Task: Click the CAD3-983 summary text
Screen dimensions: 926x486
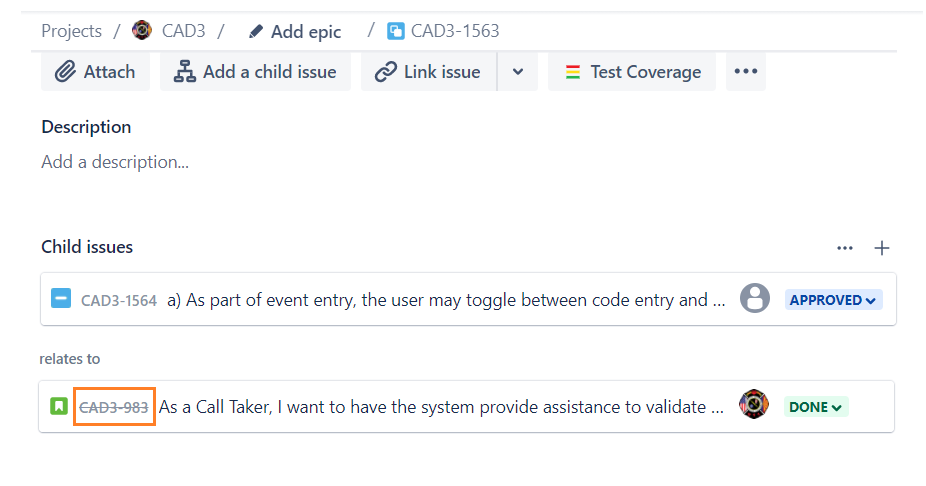Action: pyautogui.click(x=441, y=407)
